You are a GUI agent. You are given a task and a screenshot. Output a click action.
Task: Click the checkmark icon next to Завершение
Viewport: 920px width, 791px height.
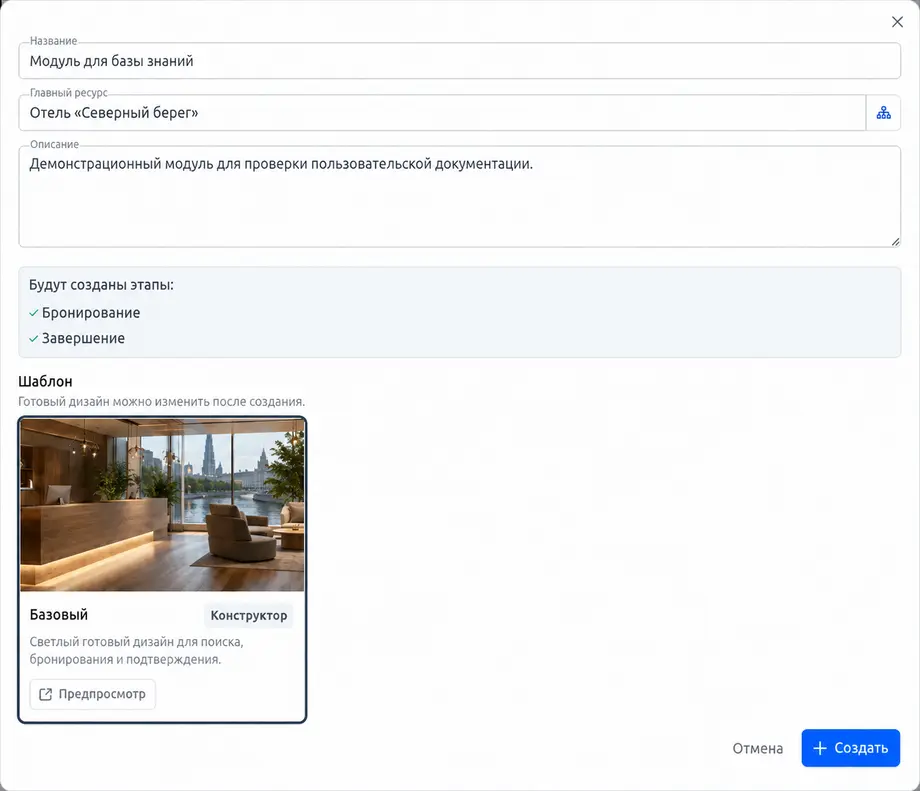pos(33,339)
